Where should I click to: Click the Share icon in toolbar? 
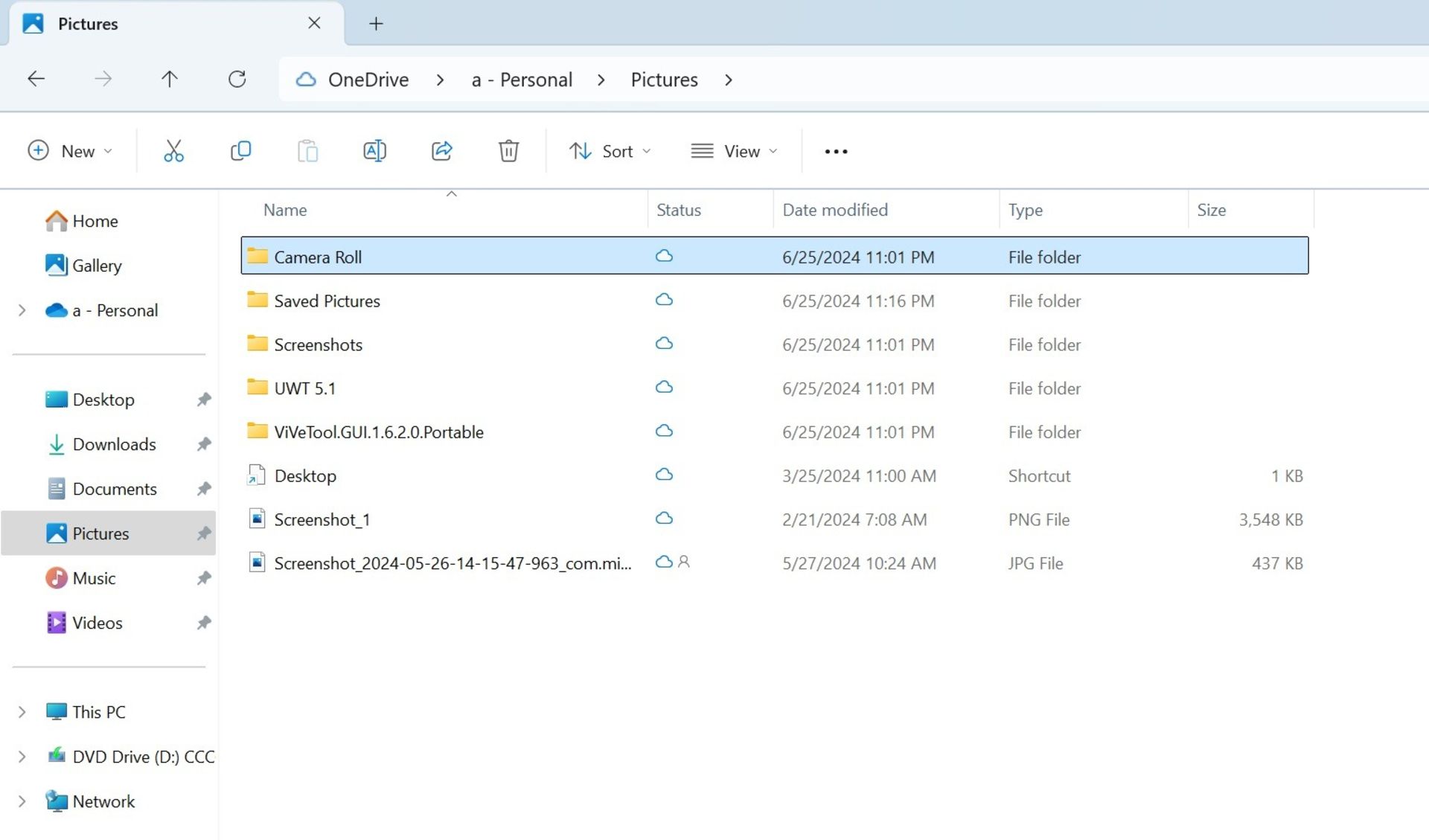(441, 151)
